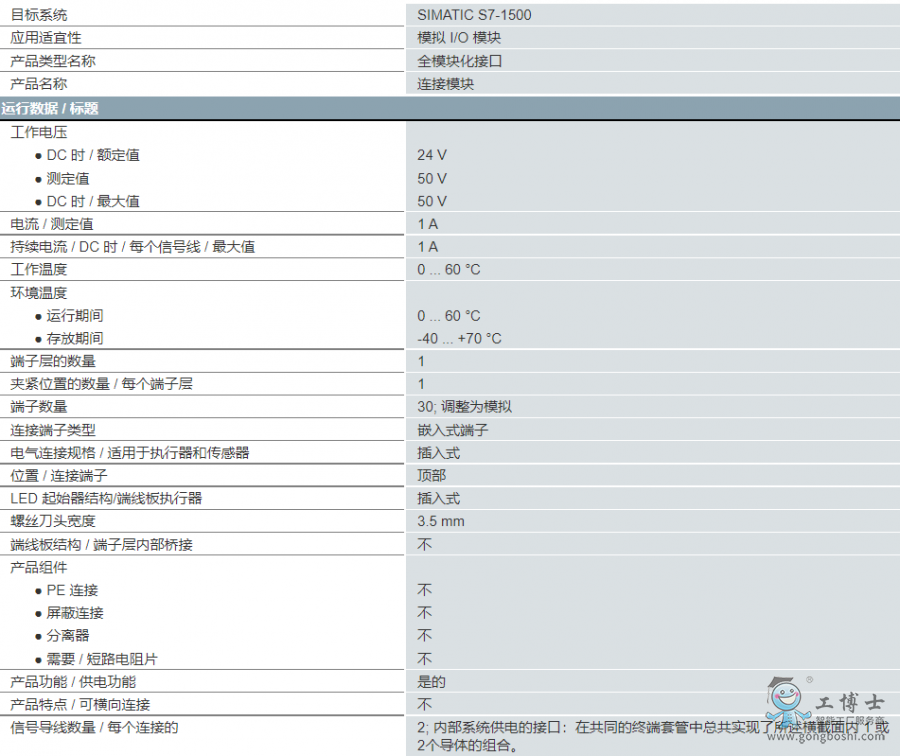Click the 连接模块 product name value
Screen dimensions: 900x756
445,84
